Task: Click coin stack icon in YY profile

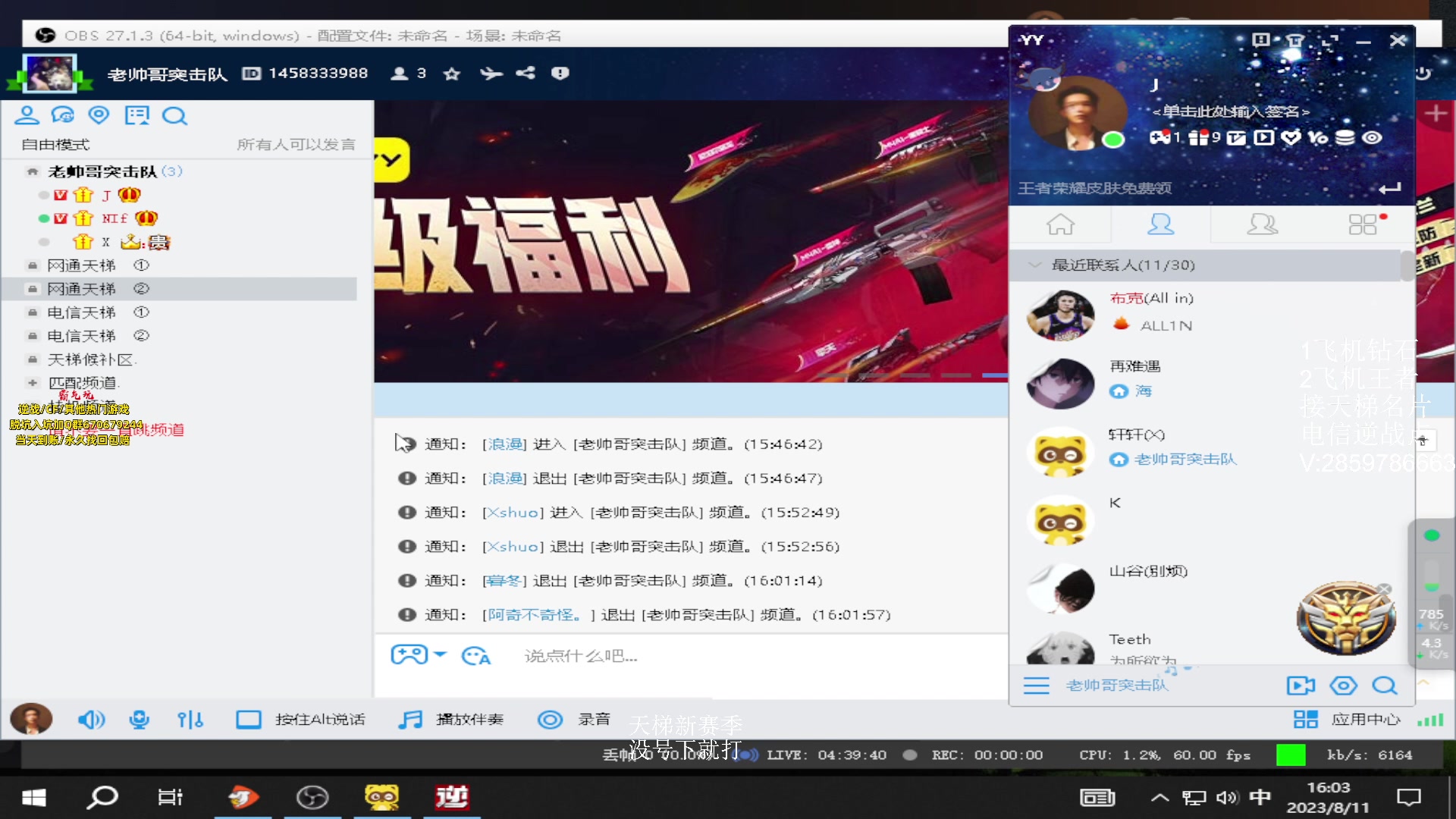Action: pyautogui.click(x=1345, y=137)
